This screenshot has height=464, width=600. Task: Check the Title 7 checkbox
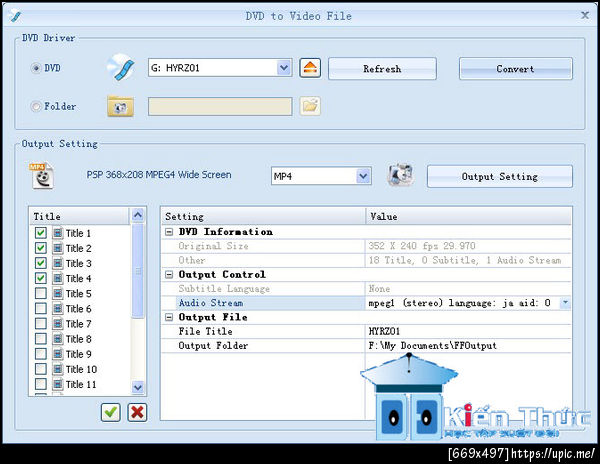(x=41, y=324)
